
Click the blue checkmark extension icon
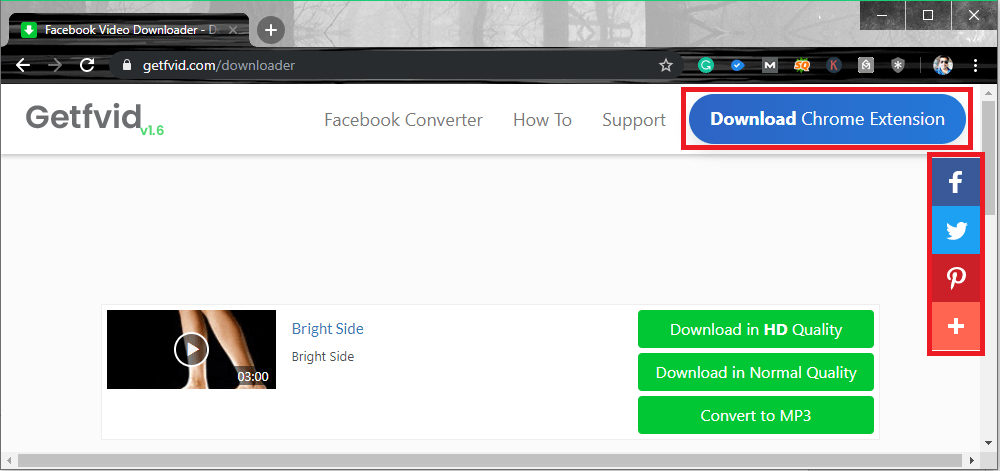(x=738, y=65)
